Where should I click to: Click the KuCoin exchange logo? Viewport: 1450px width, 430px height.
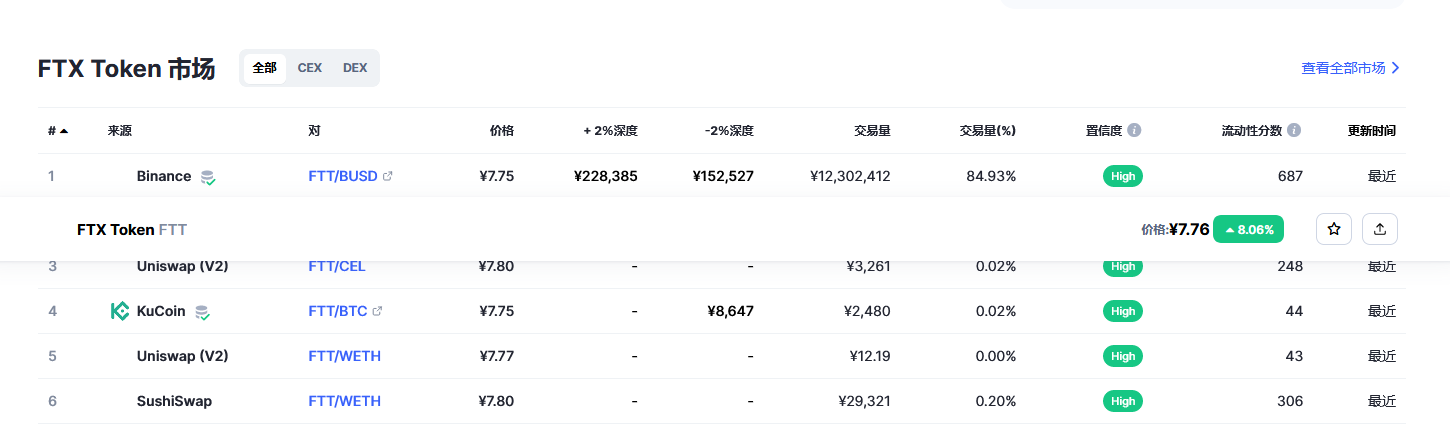tap(120, 311)
